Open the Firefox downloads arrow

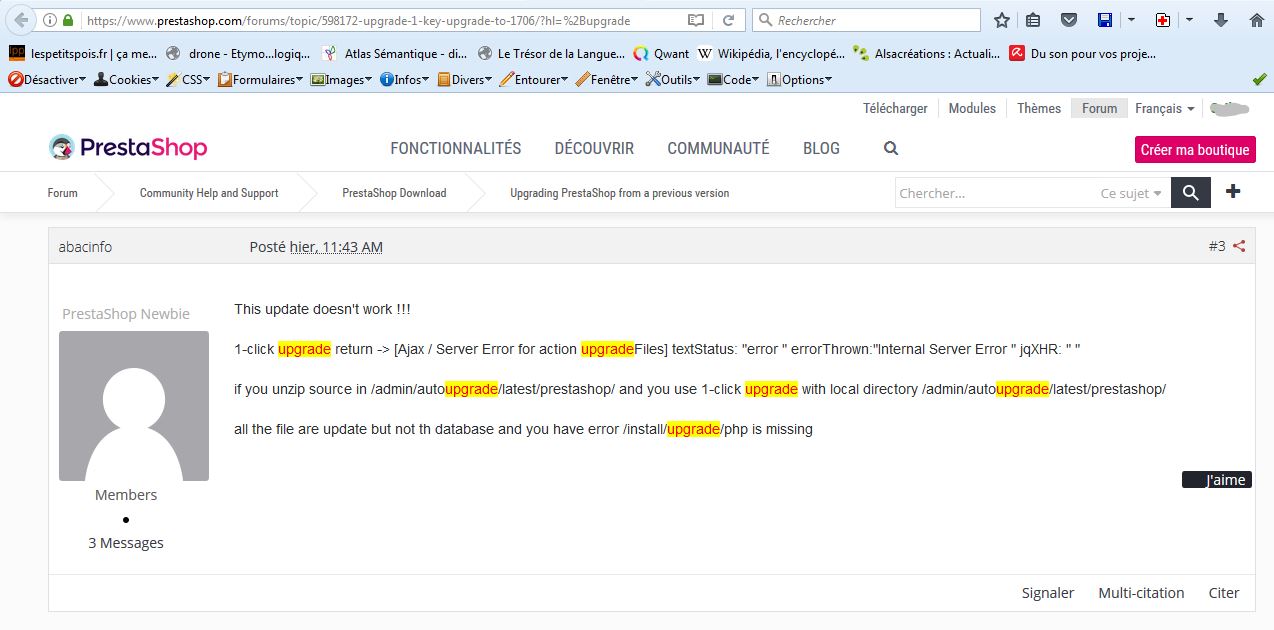1220,20
